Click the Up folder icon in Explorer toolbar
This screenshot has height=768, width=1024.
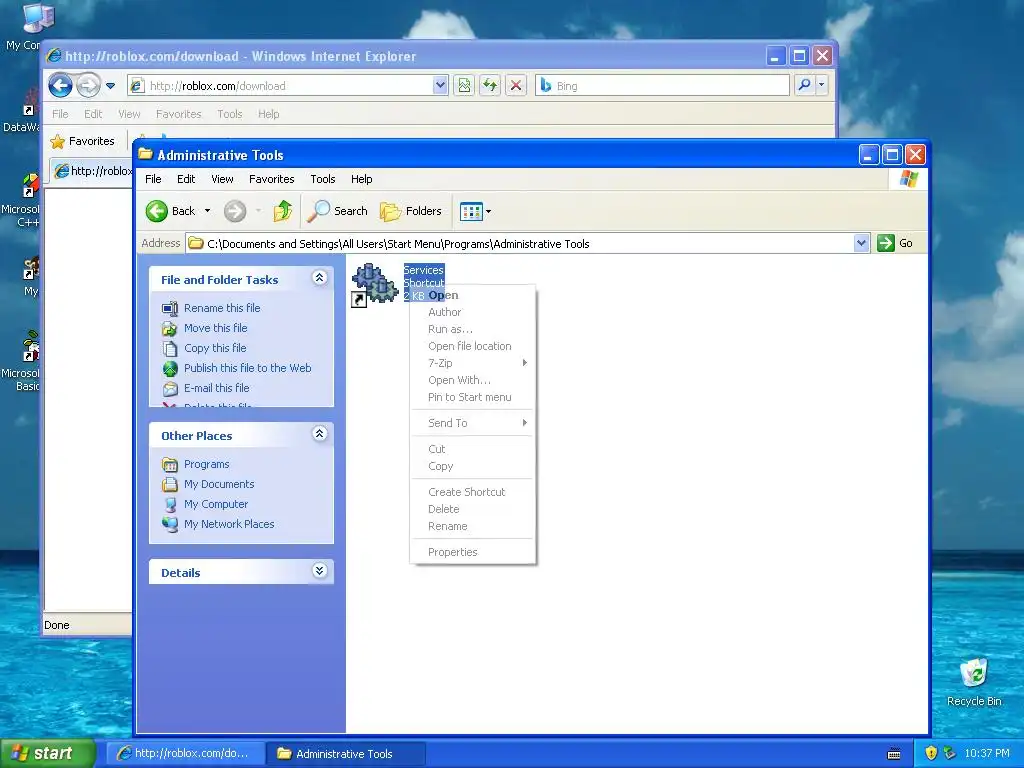[x=283, y=211]
